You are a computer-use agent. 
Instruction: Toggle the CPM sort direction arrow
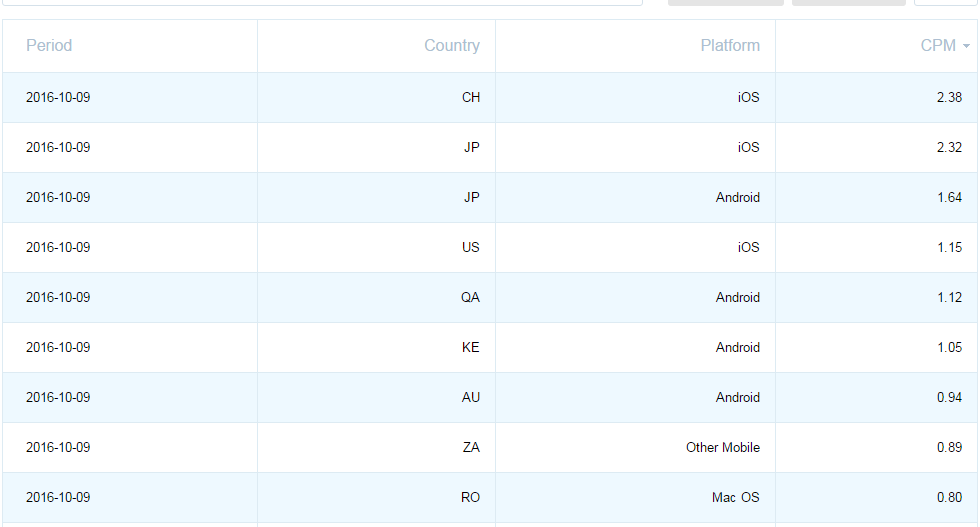(966, 46)
